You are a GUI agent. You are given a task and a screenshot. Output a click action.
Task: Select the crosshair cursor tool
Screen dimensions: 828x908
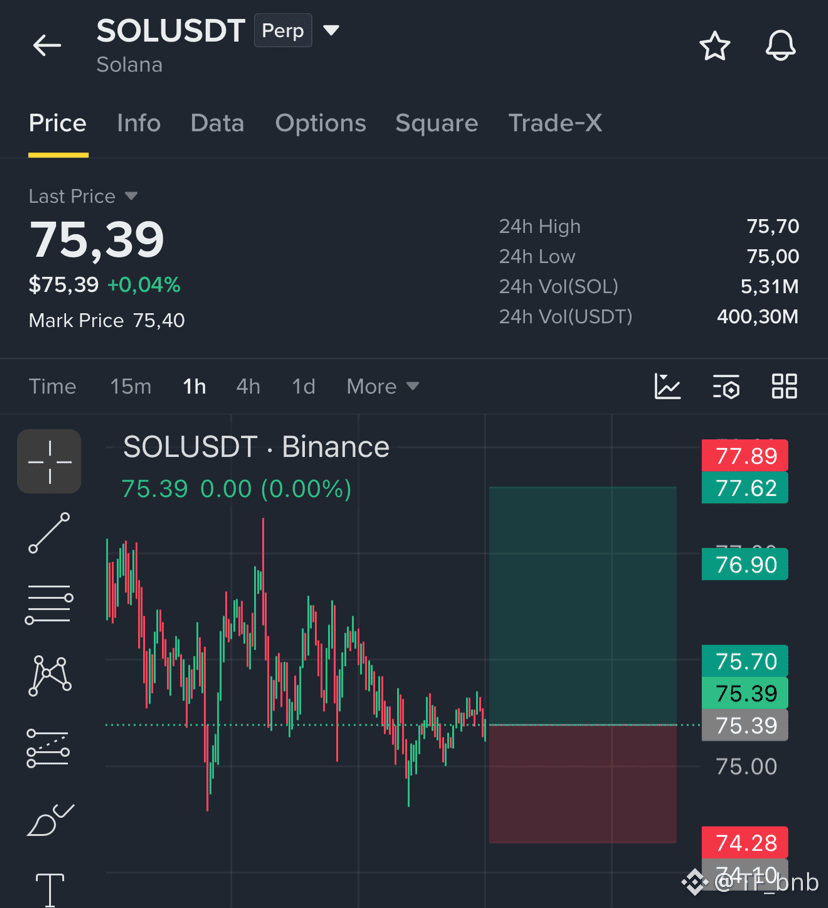[49, 462]
